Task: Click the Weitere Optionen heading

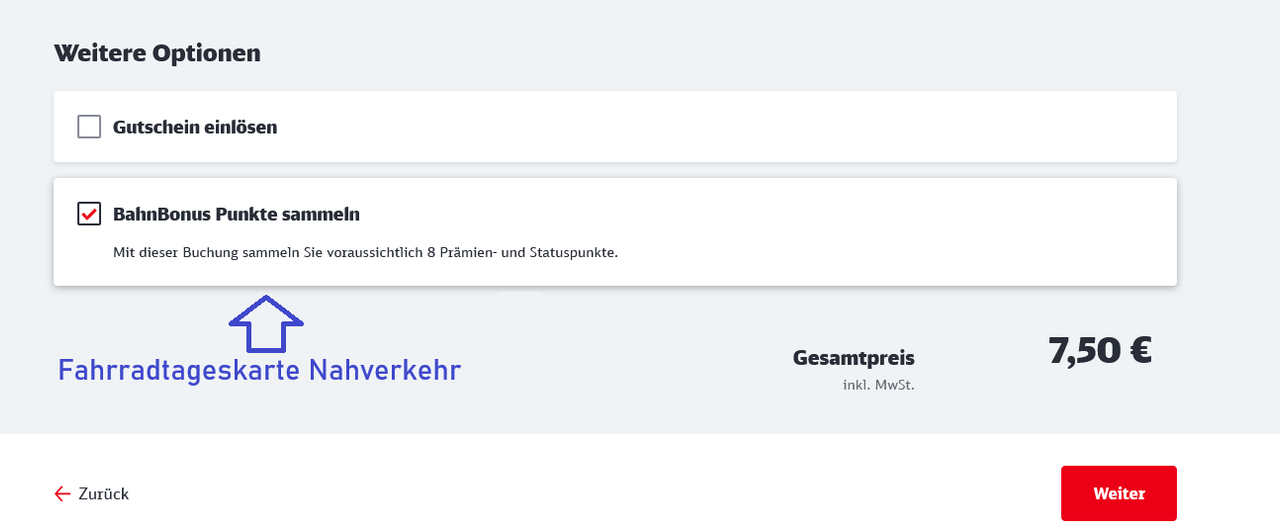Action: 157,53
